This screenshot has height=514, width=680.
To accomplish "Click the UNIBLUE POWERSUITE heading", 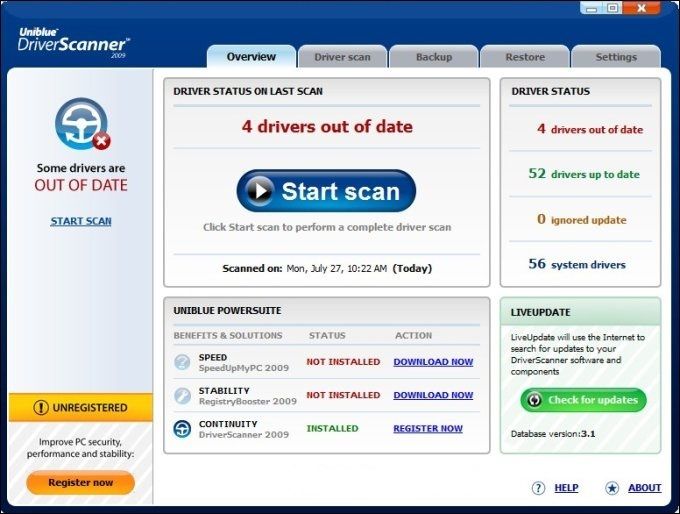I will point(227,311).
